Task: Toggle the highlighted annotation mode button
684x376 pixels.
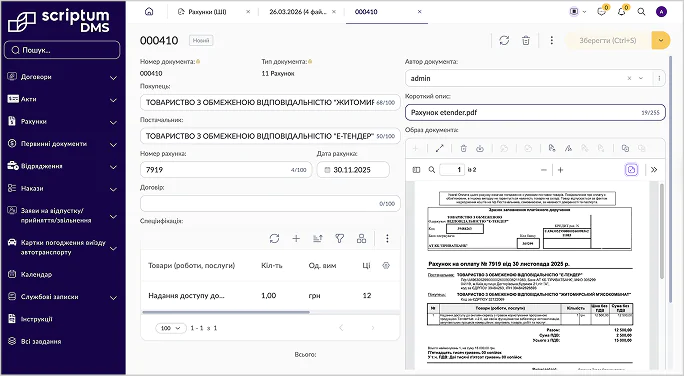Action: click(x=632, y=170)
